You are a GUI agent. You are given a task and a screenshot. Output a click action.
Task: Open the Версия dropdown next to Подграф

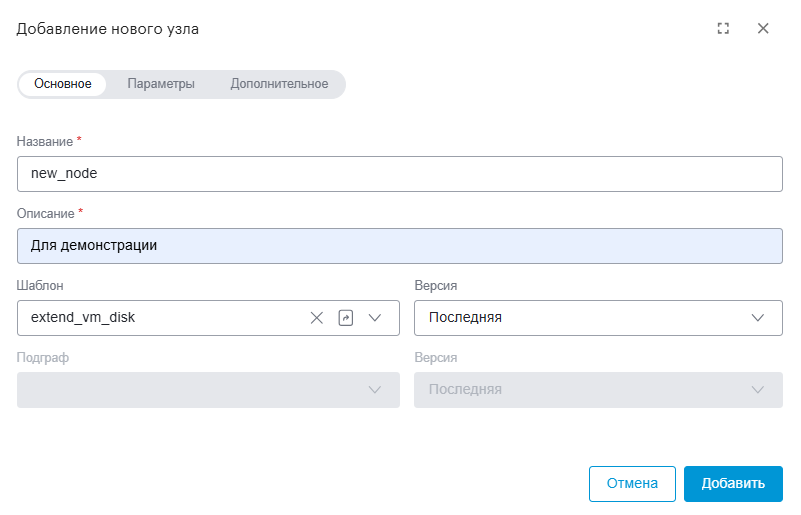[598, 390]
